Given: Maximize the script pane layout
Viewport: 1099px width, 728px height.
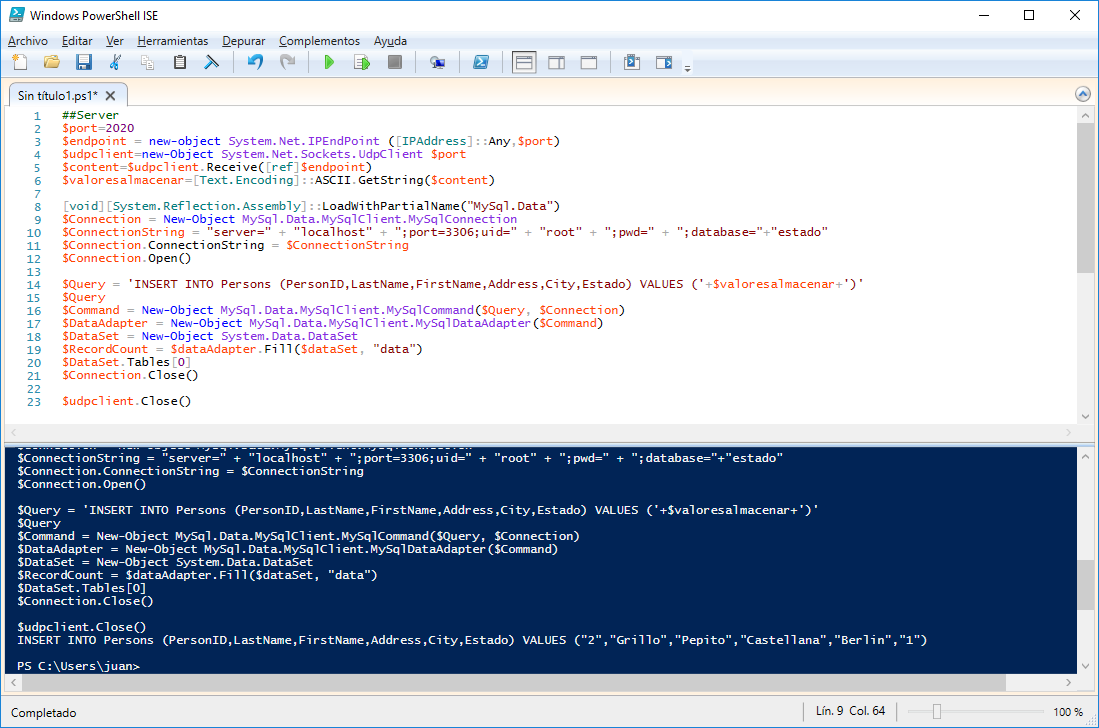Looking at the screenshot, I should coord(589,63).
